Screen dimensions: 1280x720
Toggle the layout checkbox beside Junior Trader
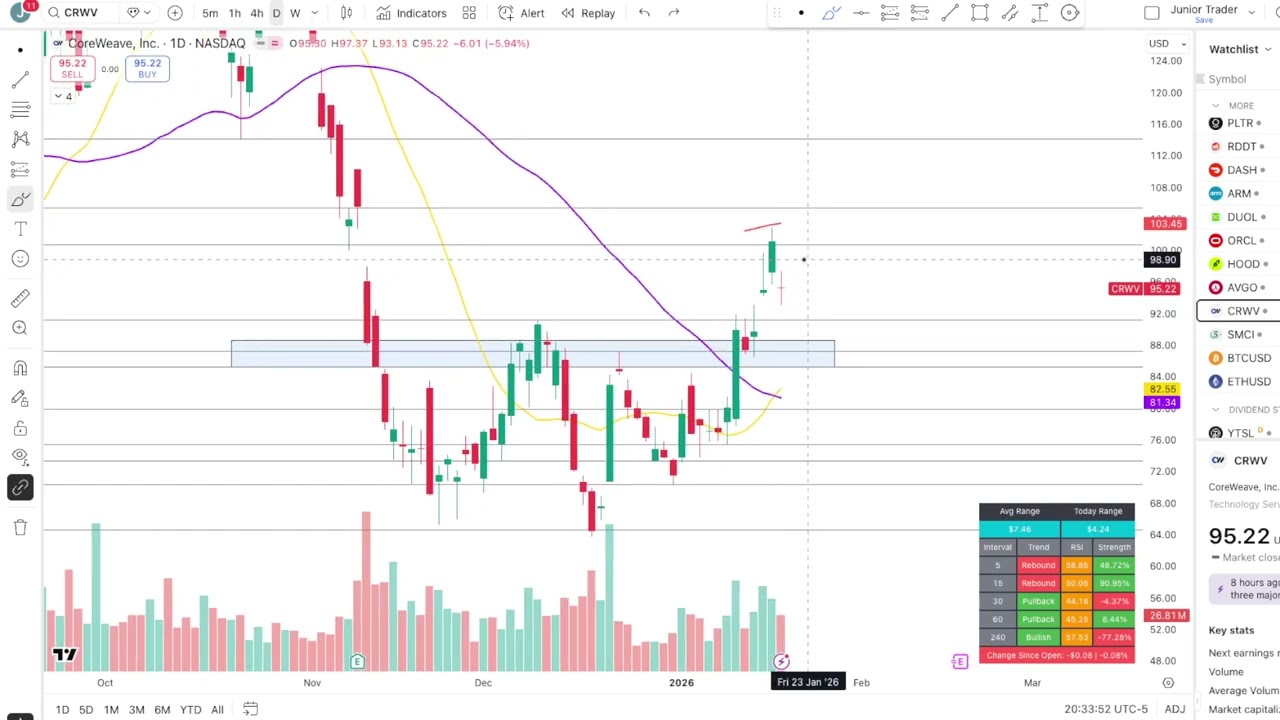point(1152,13)
